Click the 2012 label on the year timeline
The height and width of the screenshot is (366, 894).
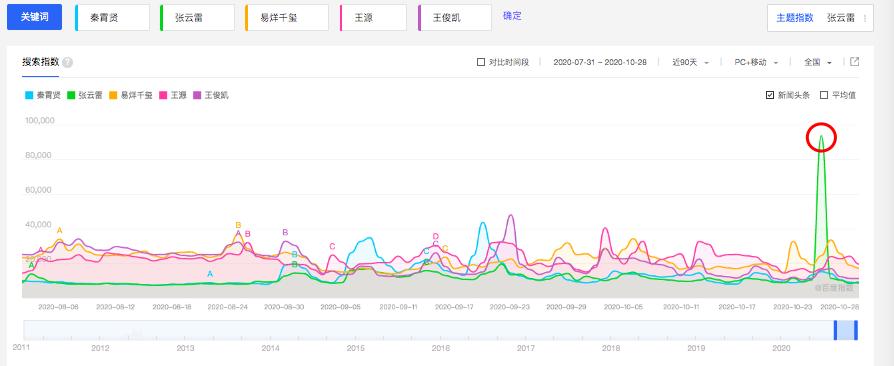(100, 348)
